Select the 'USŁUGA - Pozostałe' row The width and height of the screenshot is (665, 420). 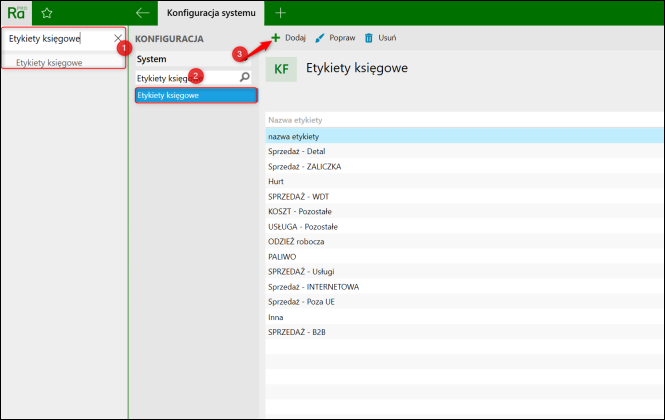click(x=465, y=227)
